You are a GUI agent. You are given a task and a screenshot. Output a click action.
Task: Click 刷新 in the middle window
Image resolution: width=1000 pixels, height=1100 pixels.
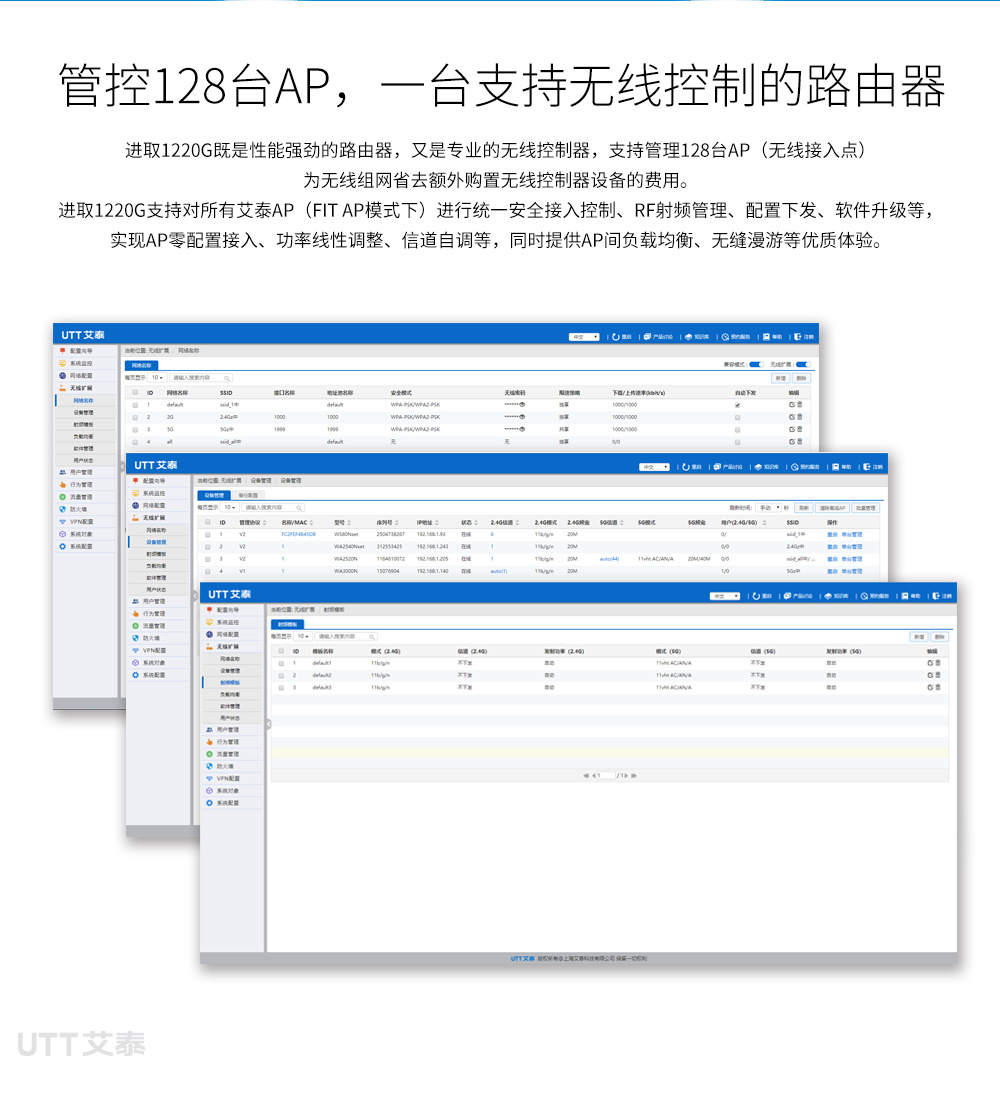(x=804, y=508)
